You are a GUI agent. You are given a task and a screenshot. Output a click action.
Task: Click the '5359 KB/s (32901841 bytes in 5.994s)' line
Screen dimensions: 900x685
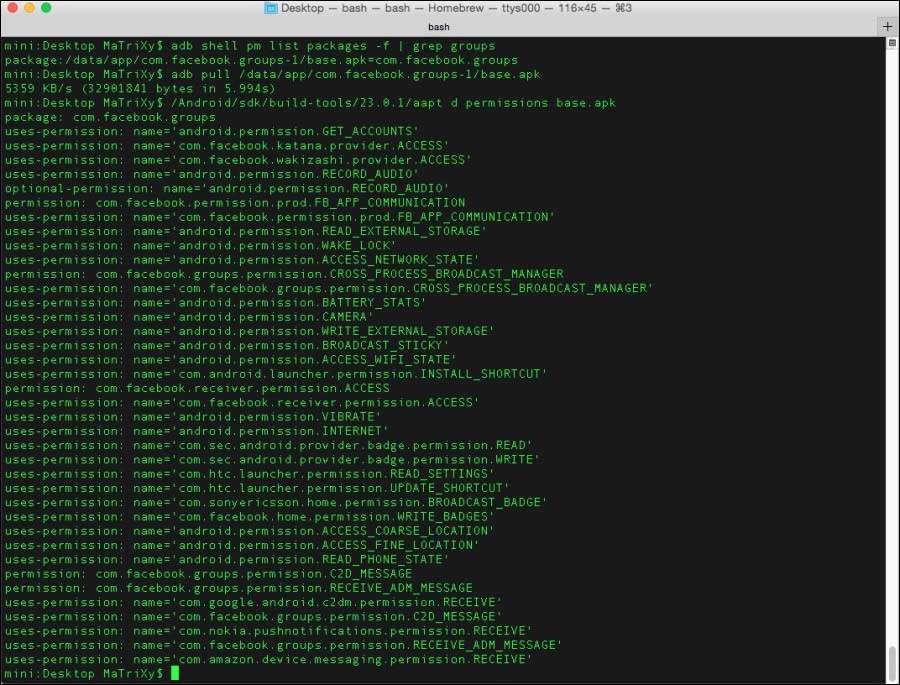139,89
